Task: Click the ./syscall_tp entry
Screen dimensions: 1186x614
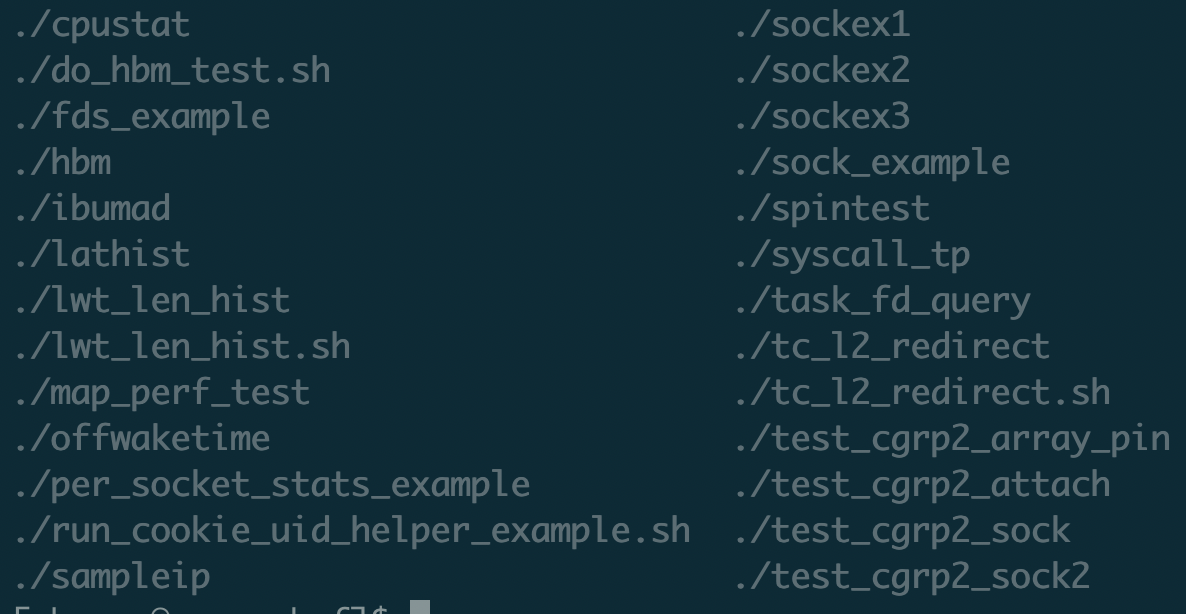Action: coord(852,254)
